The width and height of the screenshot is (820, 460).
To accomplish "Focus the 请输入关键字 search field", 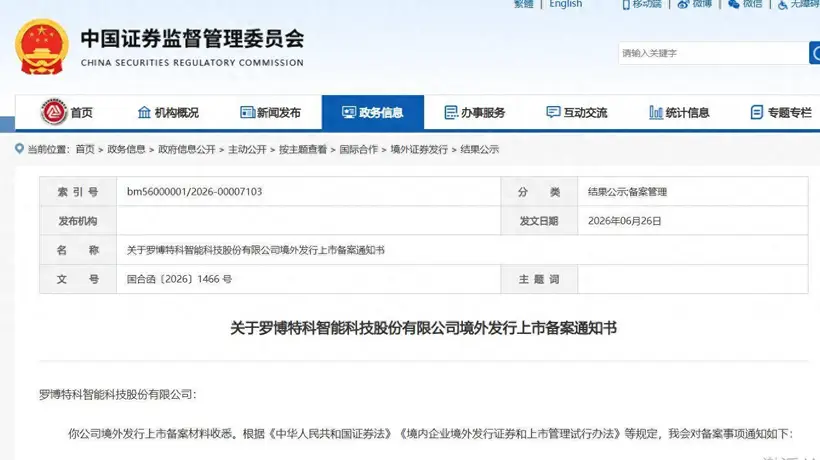I will [713, 53].
